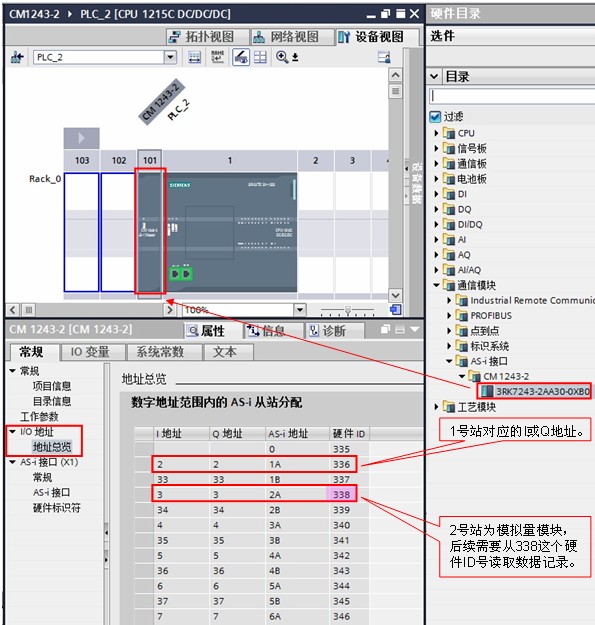Expand the CPU catalog folder
Viewport: 595px width, 625px height.
(436, 133)
